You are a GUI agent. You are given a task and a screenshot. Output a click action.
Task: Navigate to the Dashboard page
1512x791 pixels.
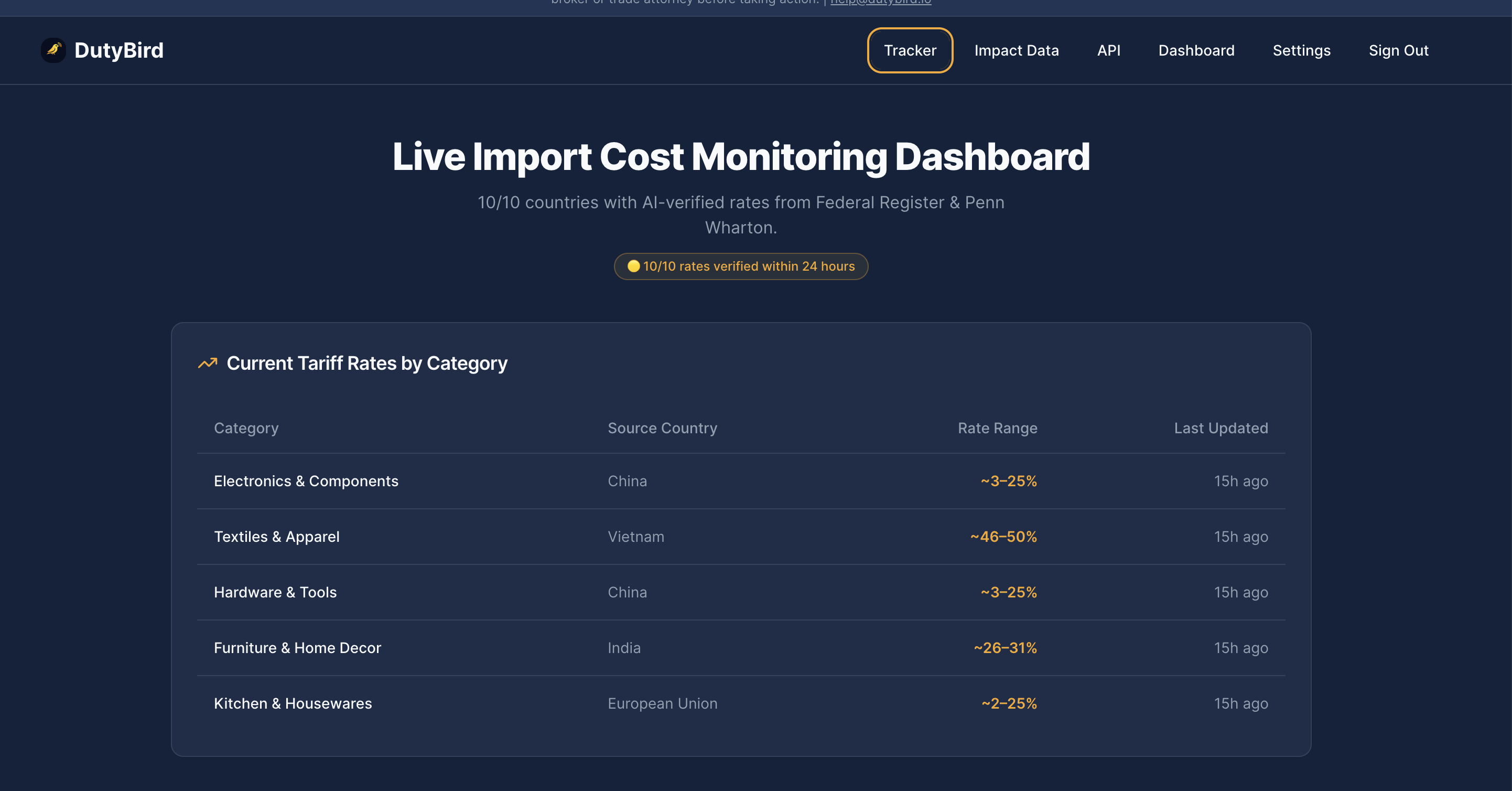[x=1196, y=50]
